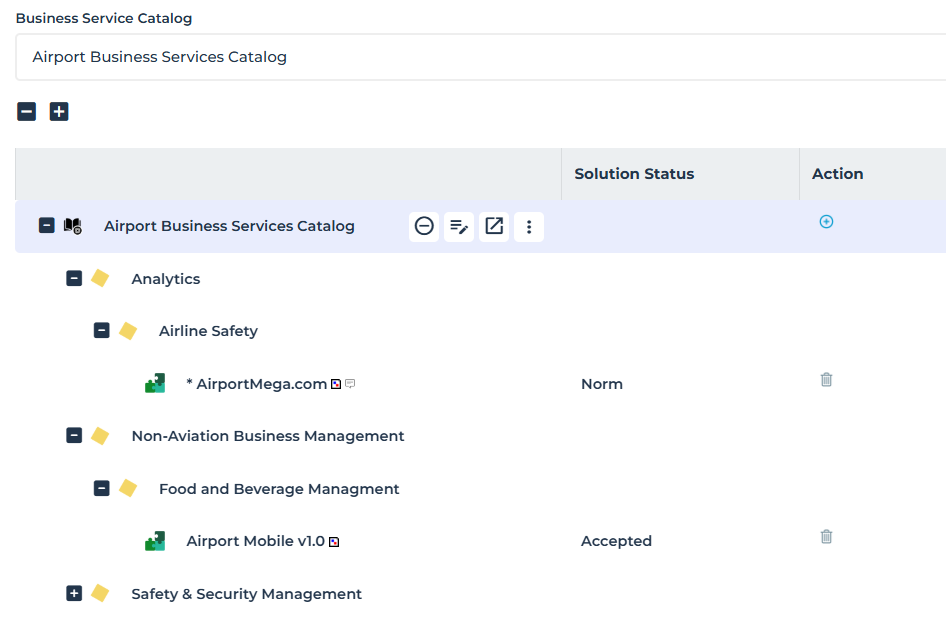946x630 pixels.
Task: Open catalog in new window icon
Action: [x=494, y=227]
